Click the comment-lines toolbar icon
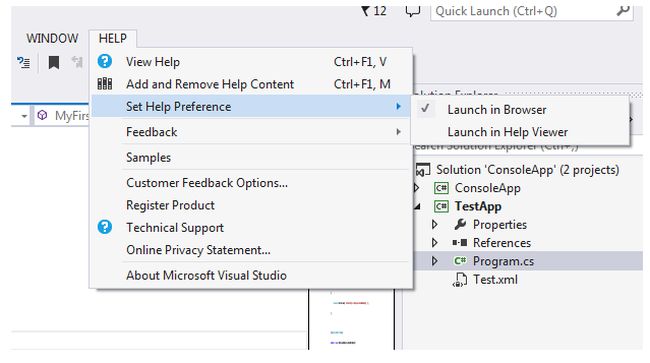The image size is (650, 363). coord(24,63)
